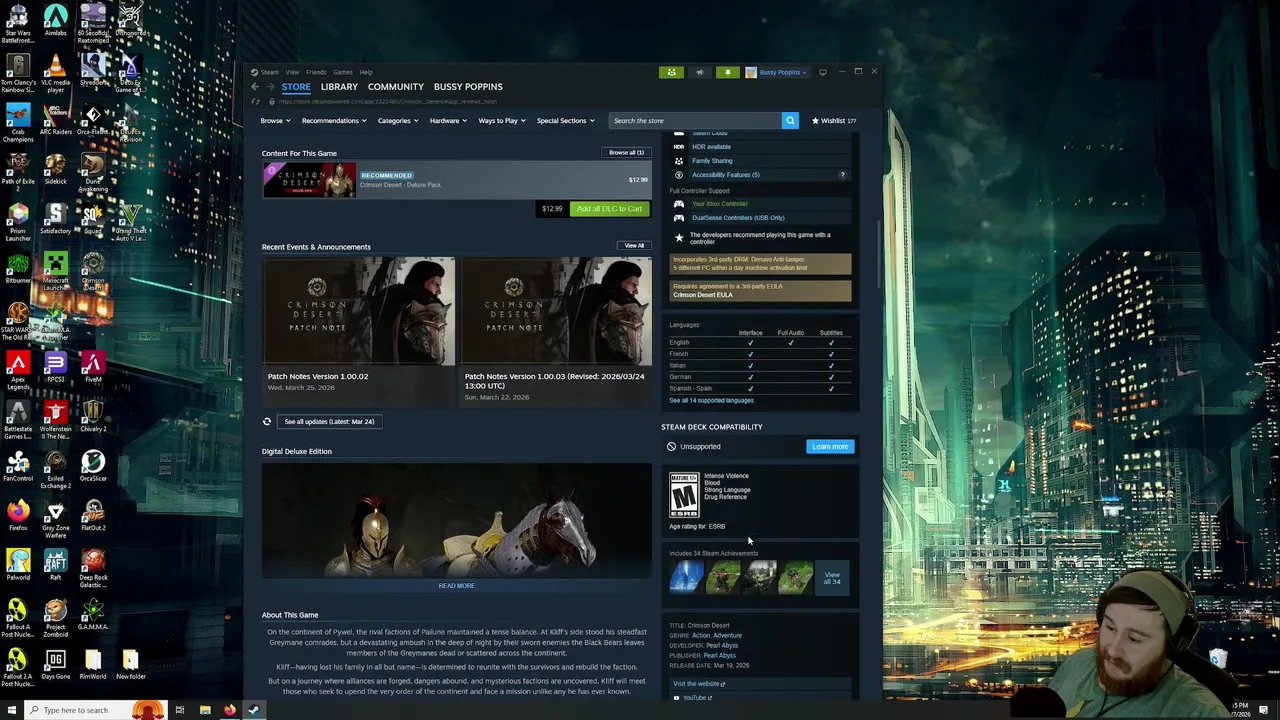Viewport: 1280px width, 720px height.
Task: Switch to the LIBRARY tab
Action: click(339, 87)
